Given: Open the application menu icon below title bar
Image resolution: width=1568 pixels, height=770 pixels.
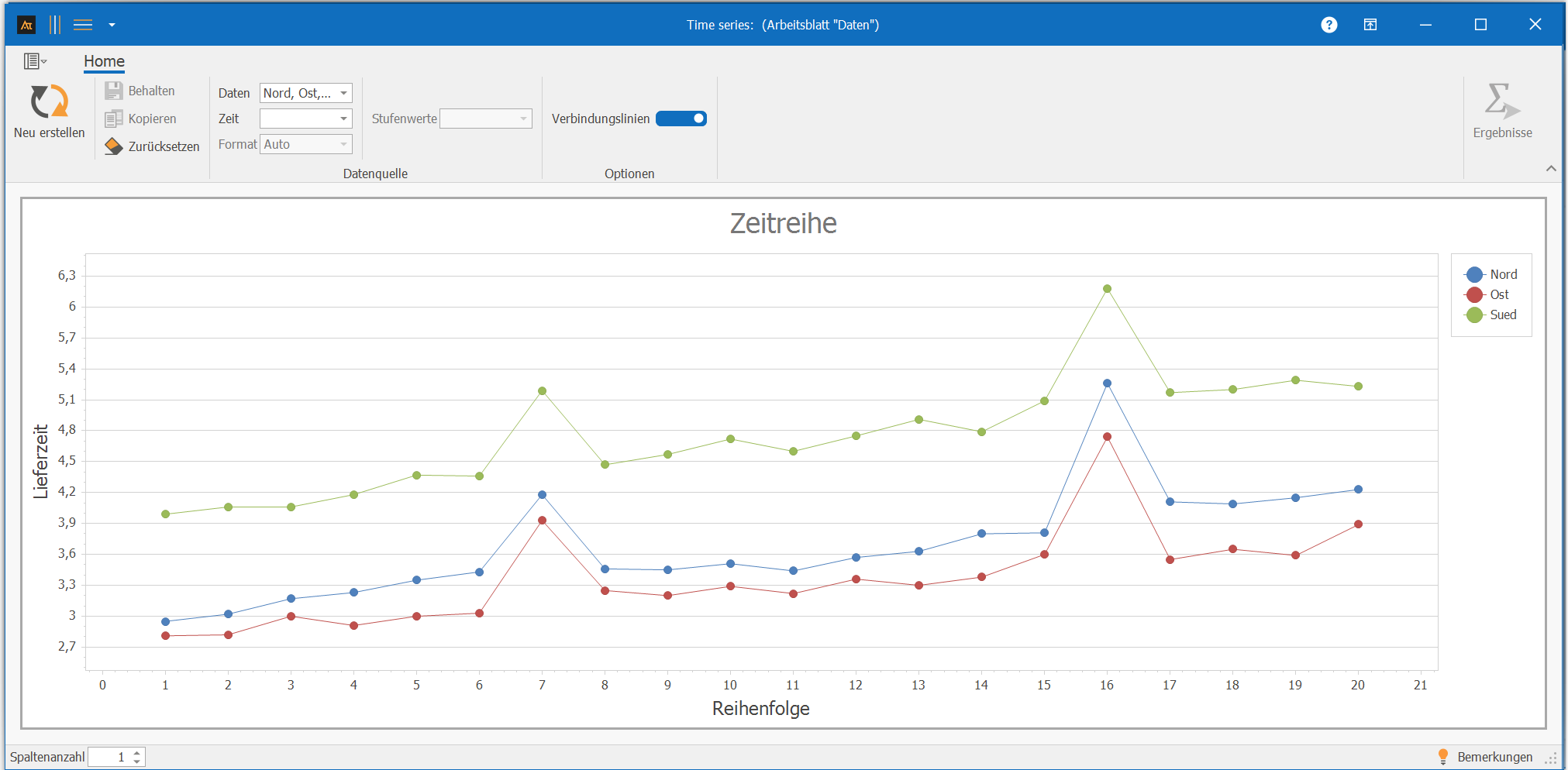Looking at the screenshot, I should (x=34, y=61).
